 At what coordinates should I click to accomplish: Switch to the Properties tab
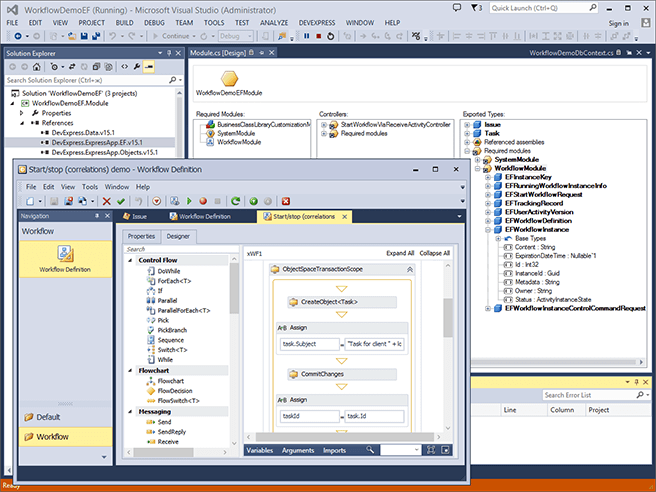tap(141, 236)
